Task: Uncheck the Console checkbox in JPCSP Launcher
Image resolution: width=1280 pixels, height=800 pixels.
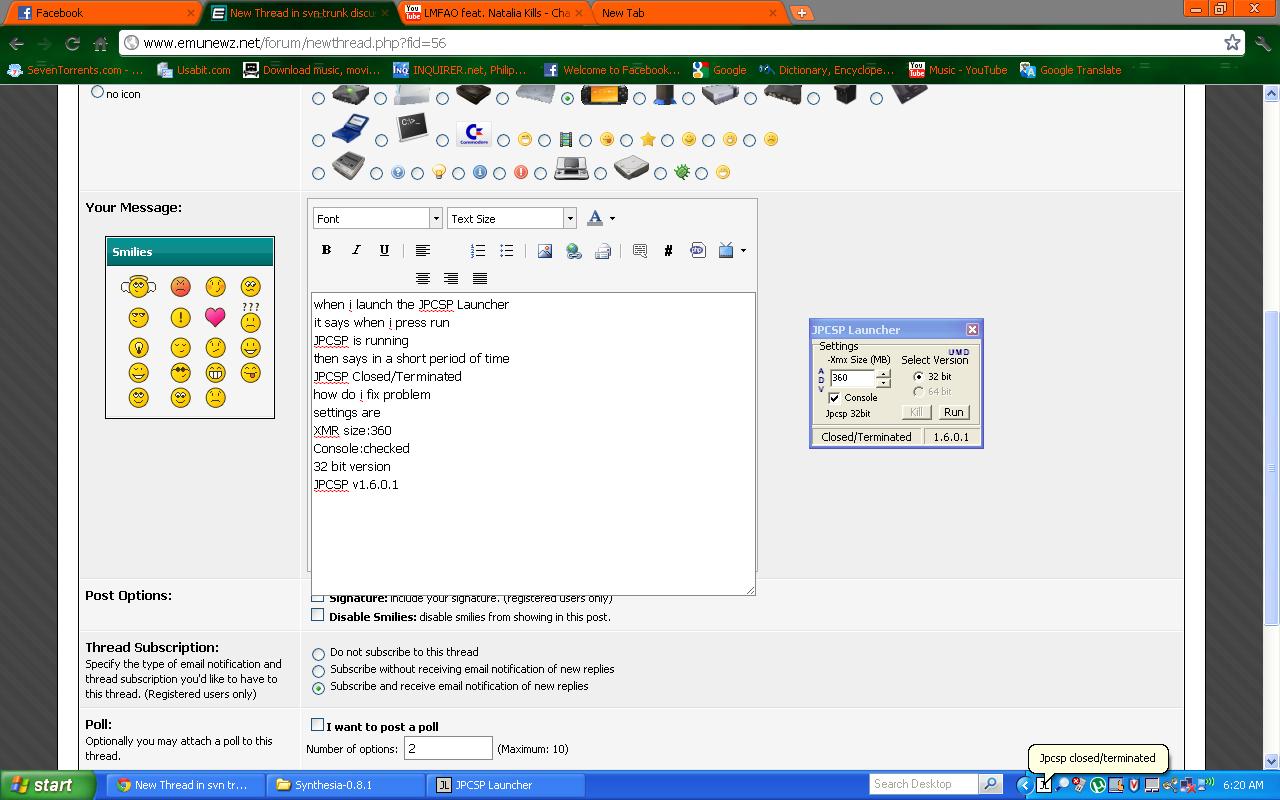Action: point(835,398)
